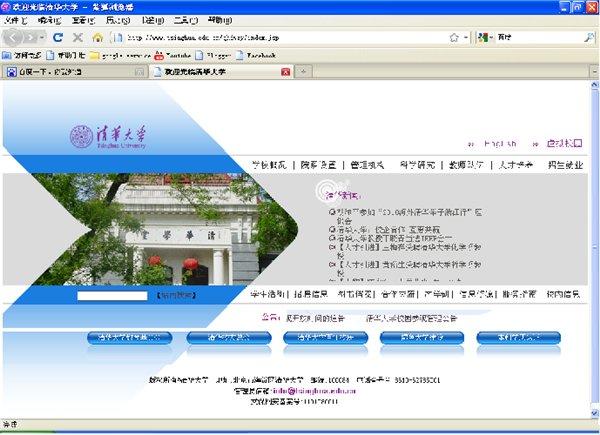Bookmark this page with the star icon

454,37
